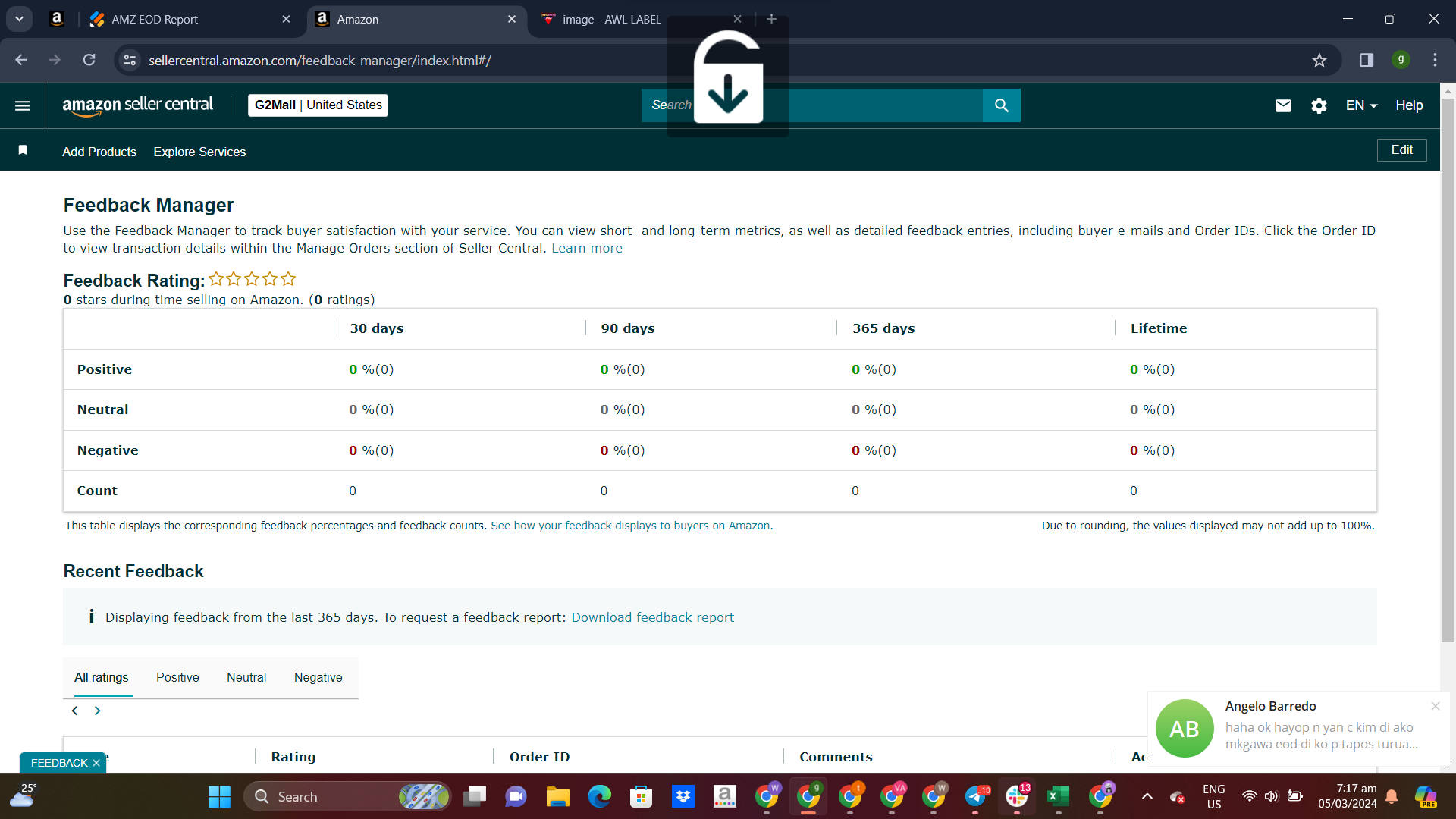The width and height of the screenshot is (1456, 819).
Task: Filter recent feedback by Neutral tab
Action: (x=246, y=677)
